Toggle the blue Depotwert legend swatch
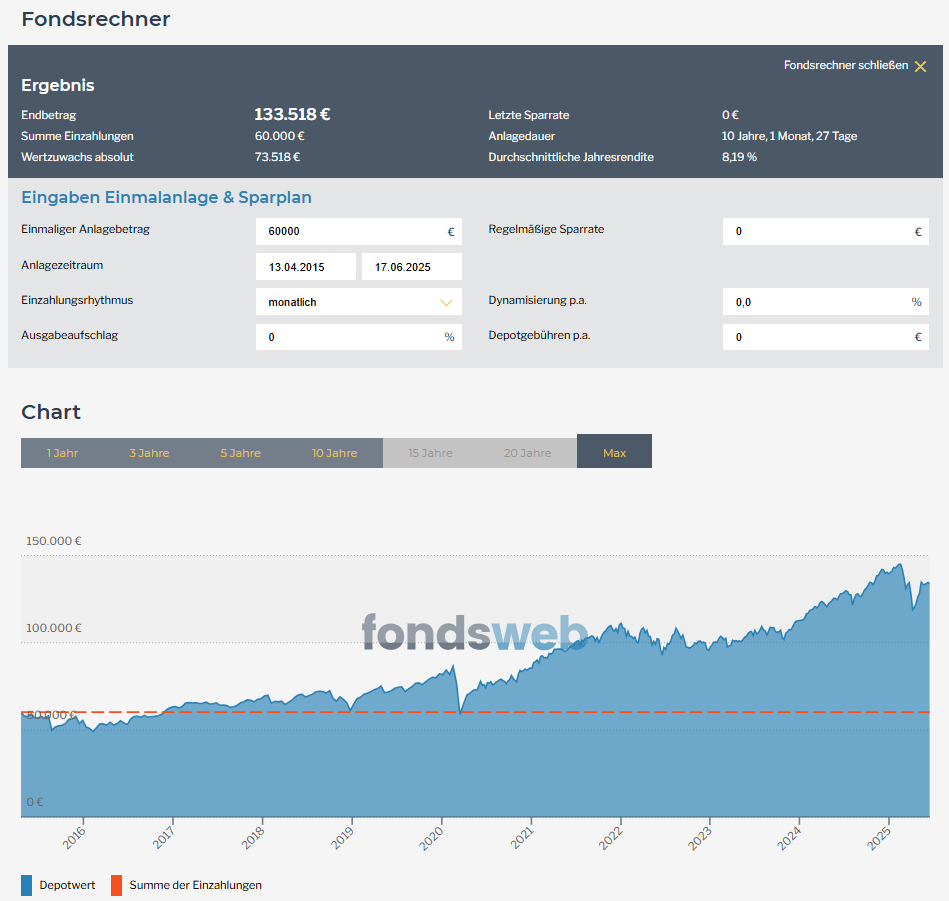The height and width of the screenshot is (901, 949). tap(27, 885)
